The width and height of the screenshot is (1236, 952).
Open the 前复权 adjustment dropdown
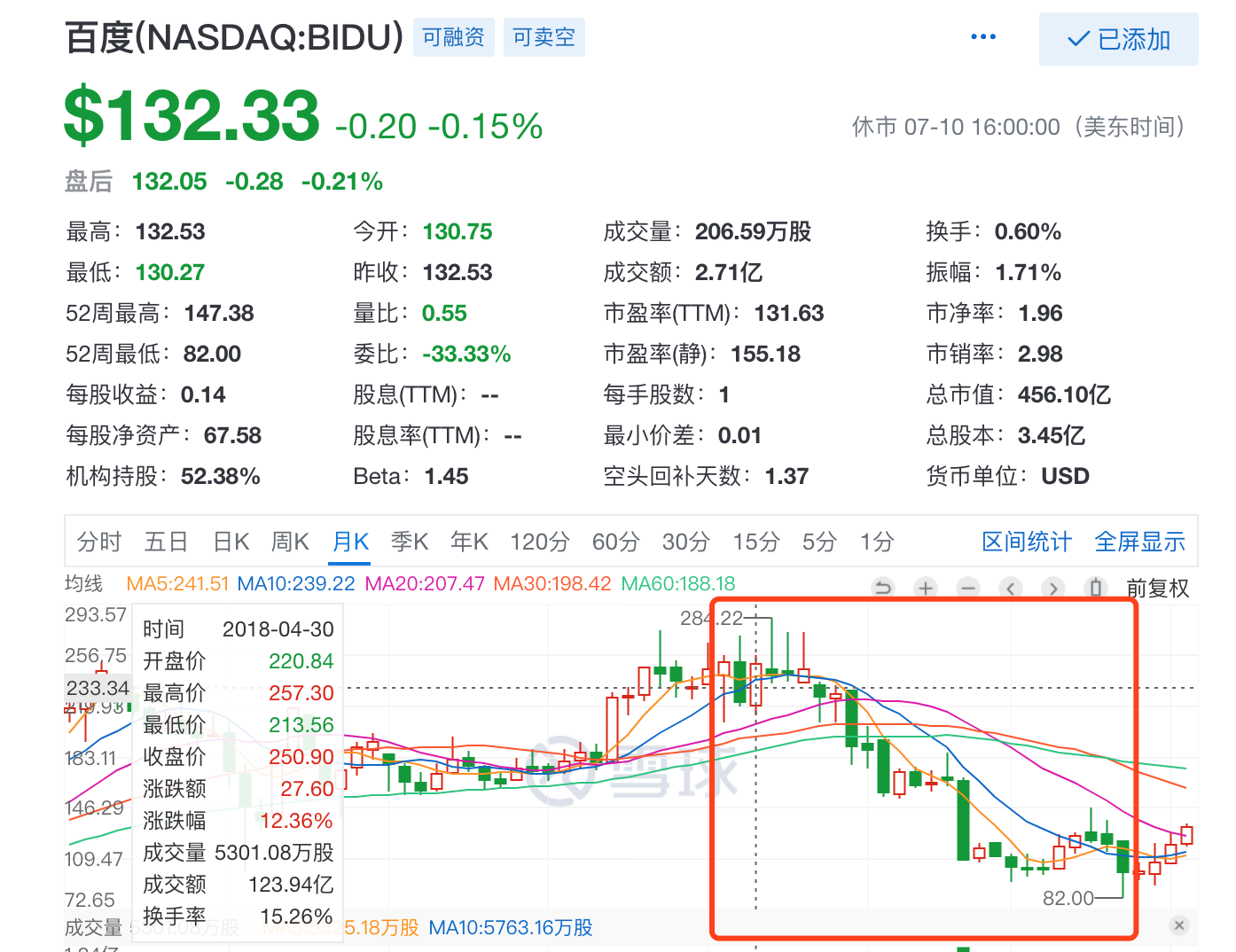[1158, 588]
